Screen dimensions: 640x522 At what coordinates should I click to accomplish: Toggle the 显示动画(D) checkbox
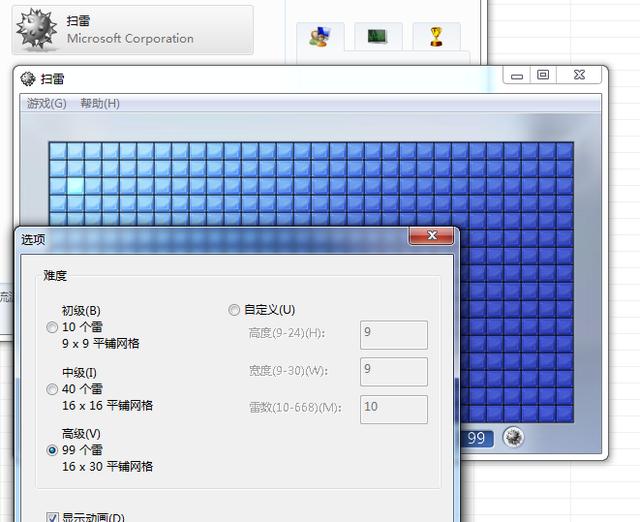click(52, 518)
